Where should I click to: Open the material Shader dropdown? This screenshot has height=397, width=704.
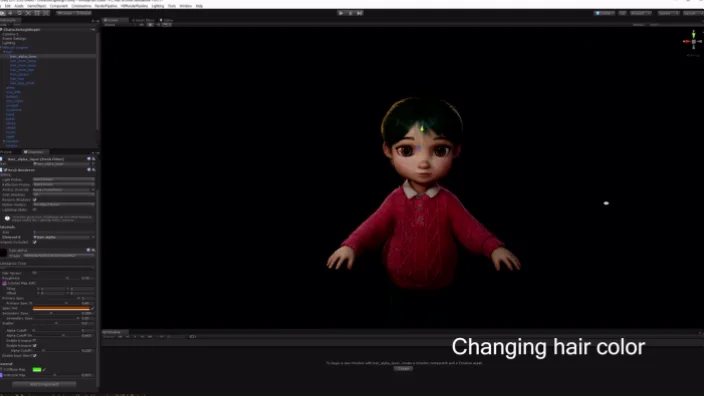(59, 256)
